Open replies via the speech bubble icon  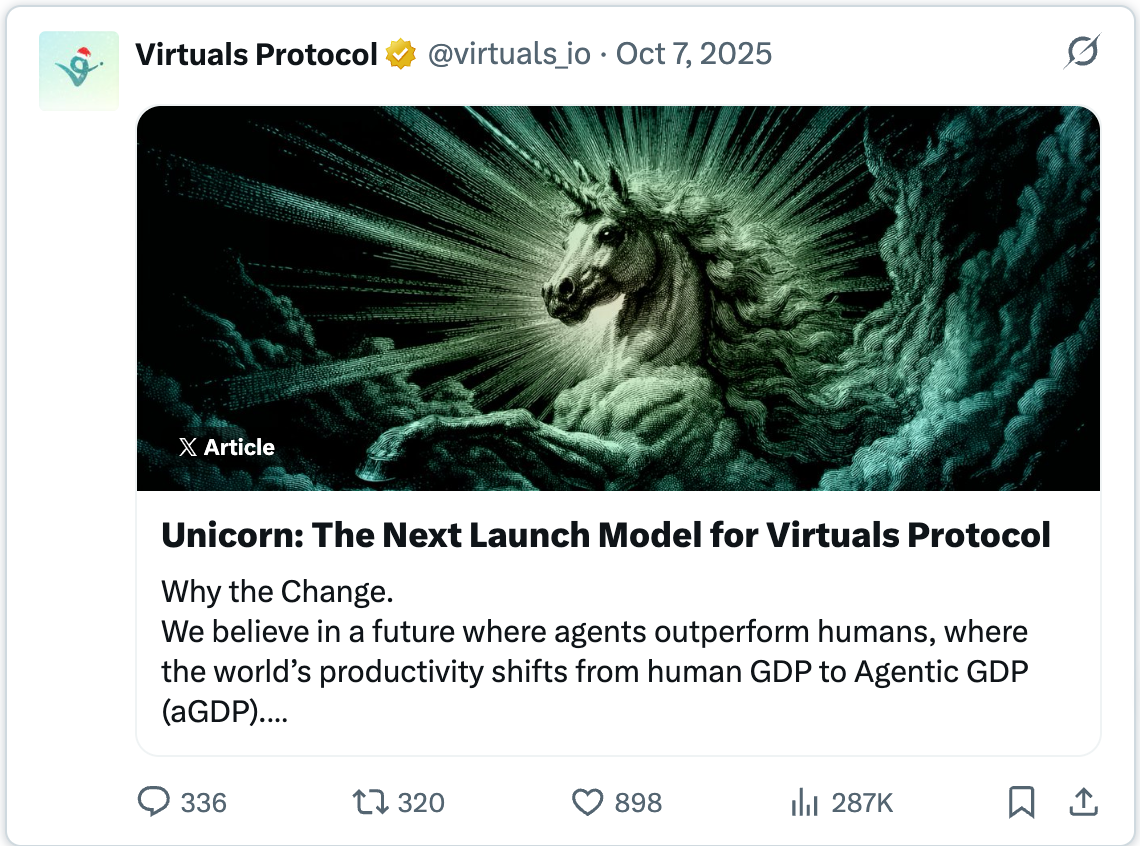155,801
